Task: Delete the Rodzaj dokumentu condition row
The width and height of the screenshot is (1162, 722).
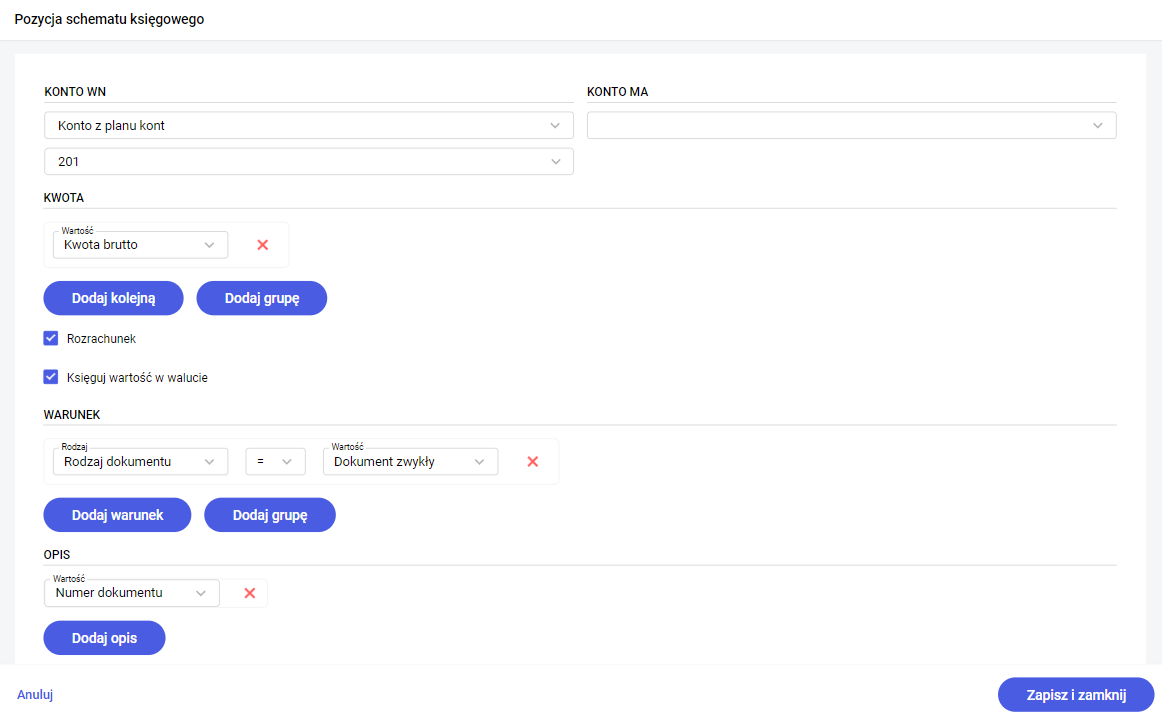Action: pos(533,462)
